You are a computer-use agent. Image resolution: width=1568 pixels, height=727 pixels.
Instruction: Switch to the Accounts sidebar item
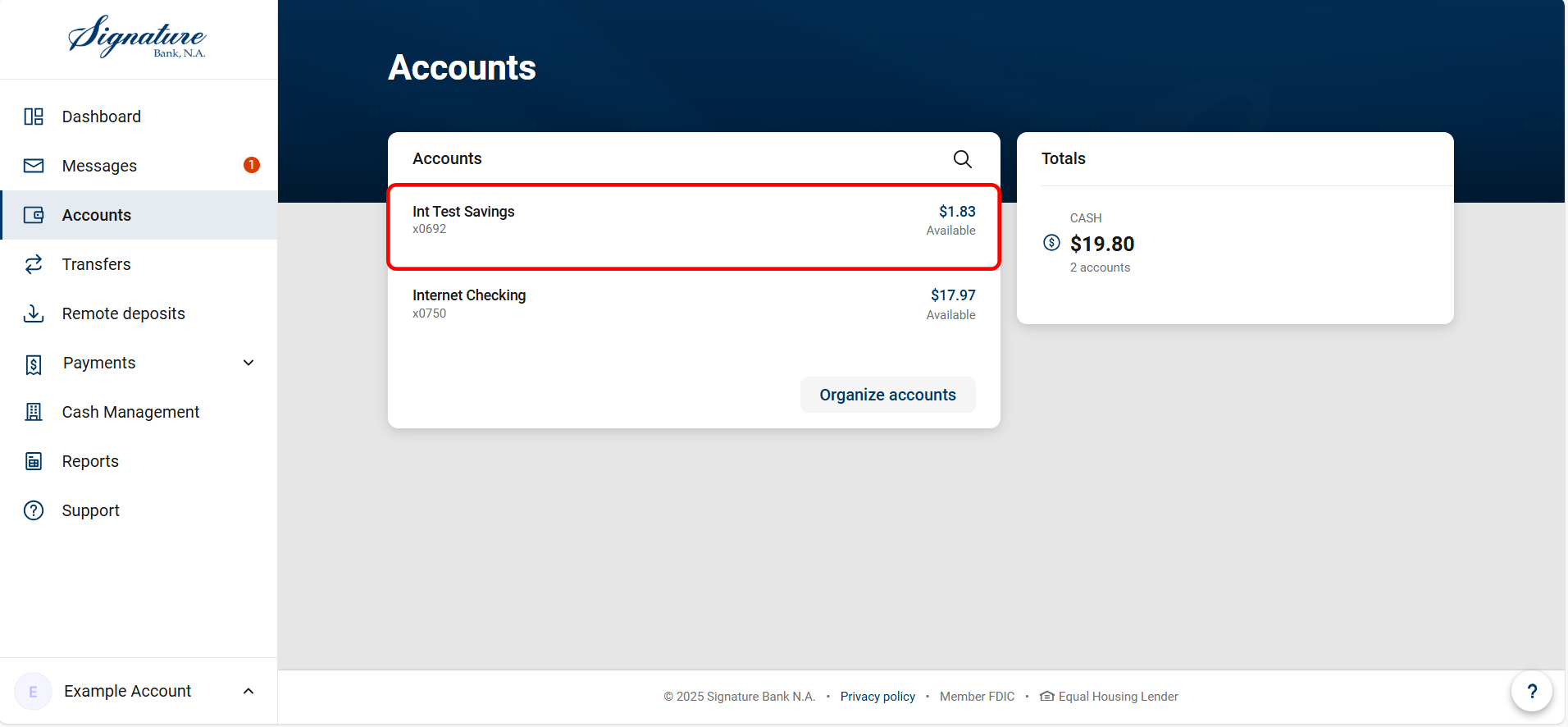(96, 215)
